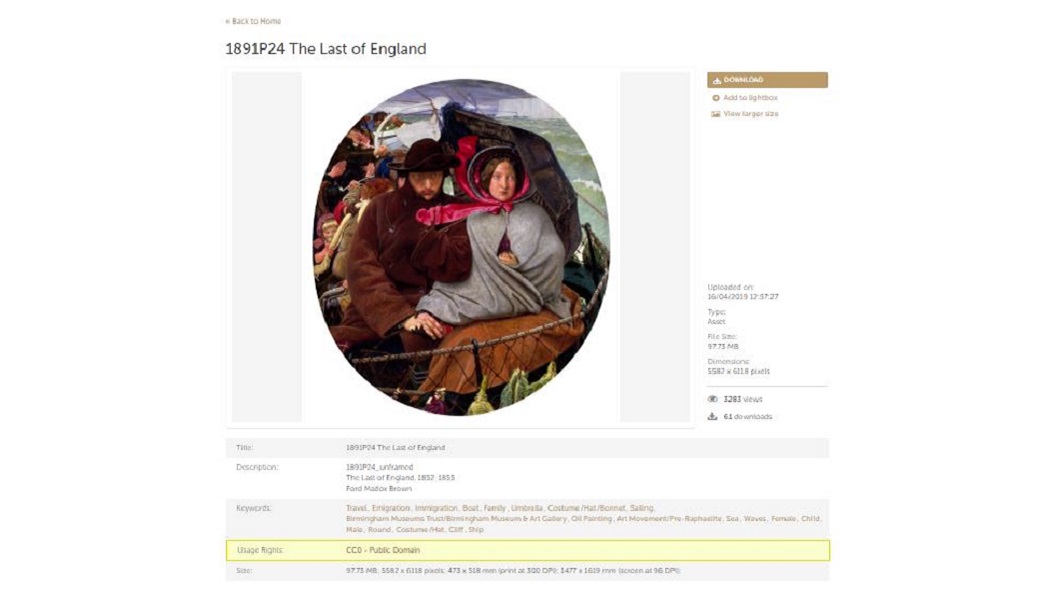Viewport: 1050px width, 600px height.
Task: Click the Pre-Raphaelite art movement keyword
Action: [x=668, y=517]
